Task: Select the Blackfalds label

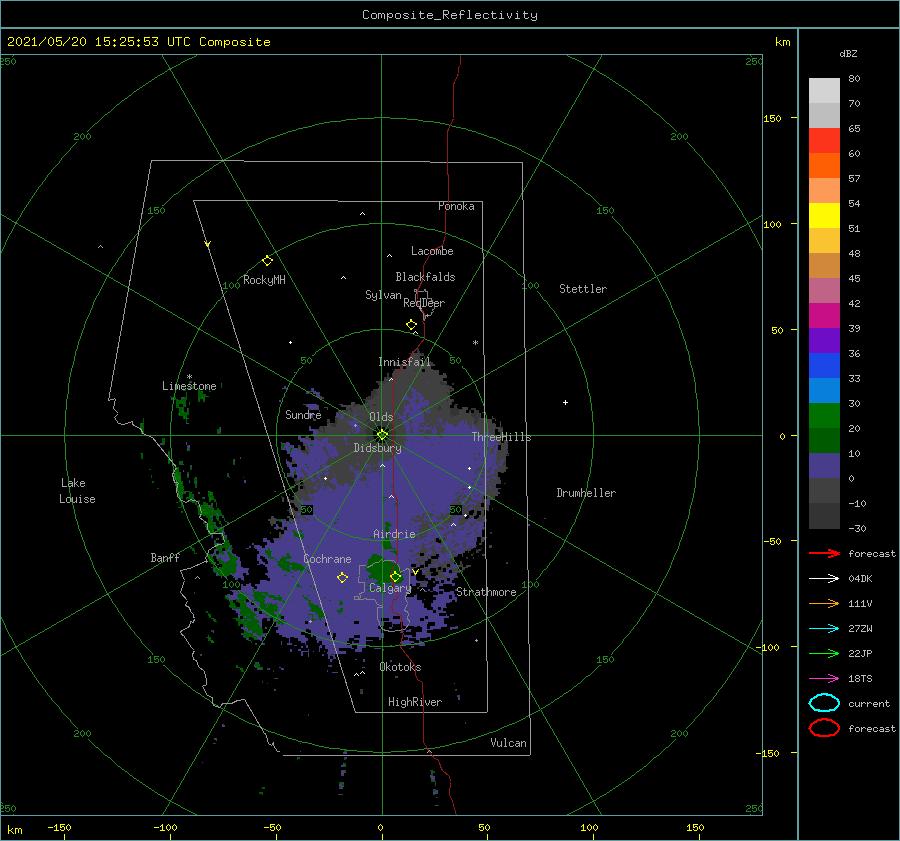Action: pos(425,277)
